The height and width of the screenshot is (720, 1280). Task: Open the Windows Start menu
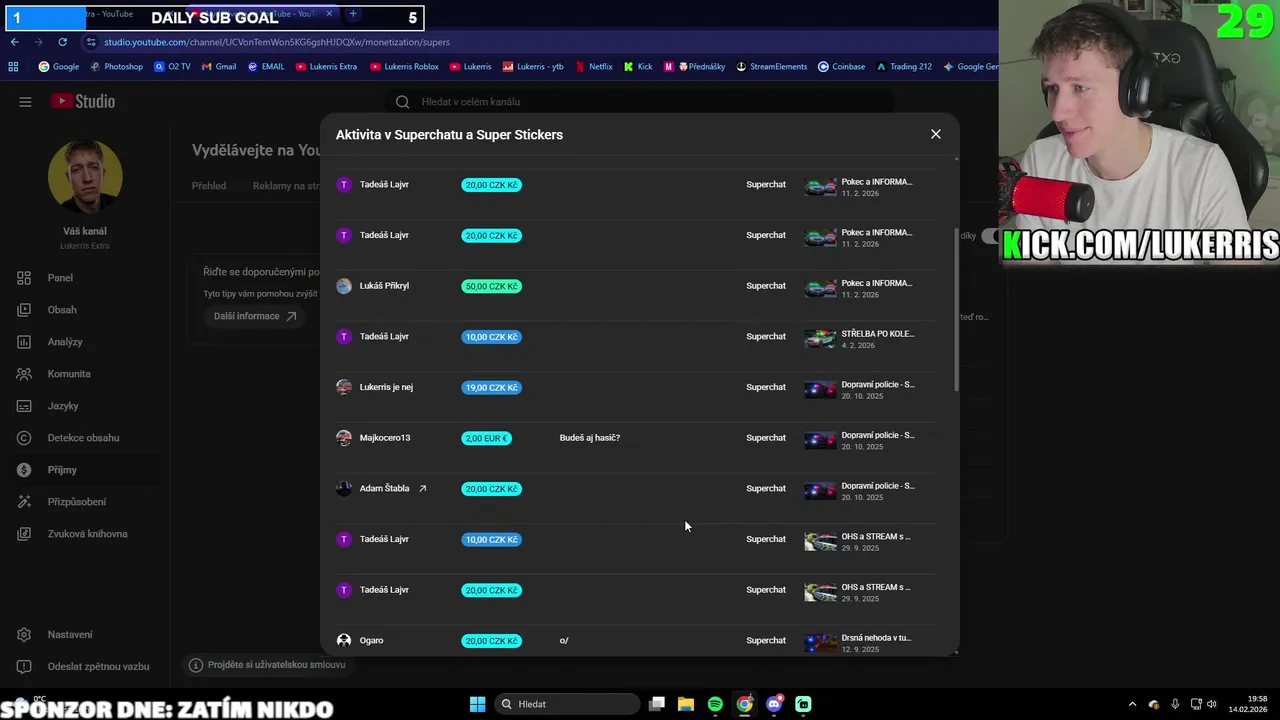(477, 704)
